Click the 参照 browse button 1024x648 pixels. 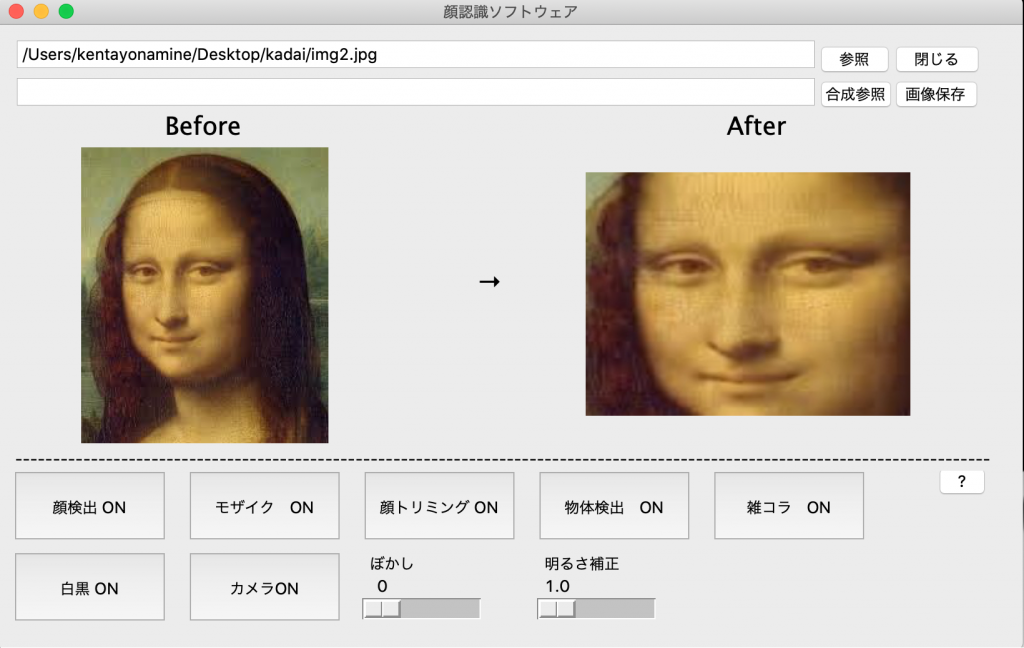tap(854, 59)
